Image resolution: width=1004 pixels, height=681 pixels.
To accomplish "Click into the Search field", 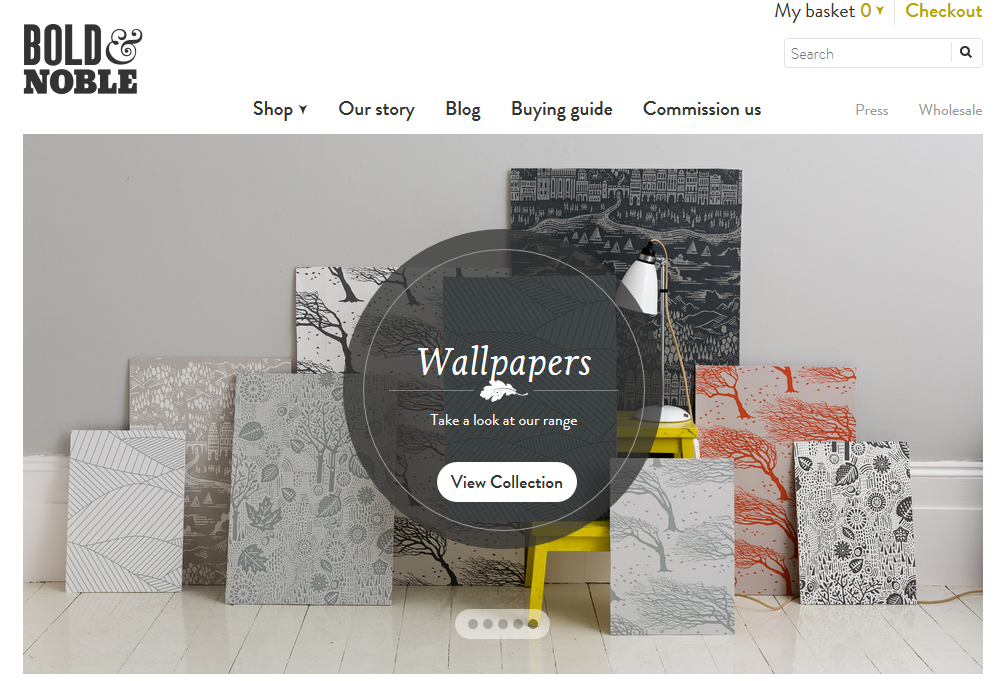I will click(868, 53).
